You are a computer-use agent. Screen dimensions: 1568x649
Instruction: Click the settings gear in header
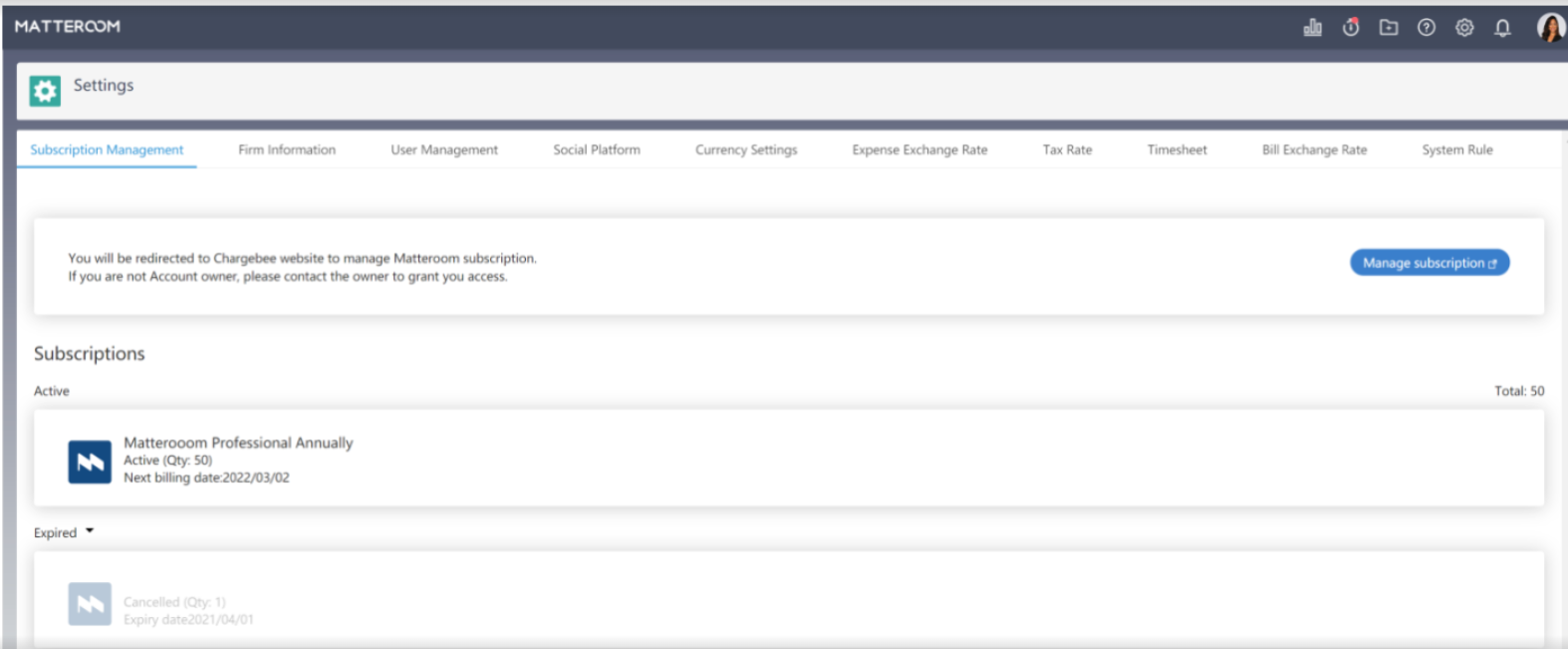click(x=1464, y=28)
